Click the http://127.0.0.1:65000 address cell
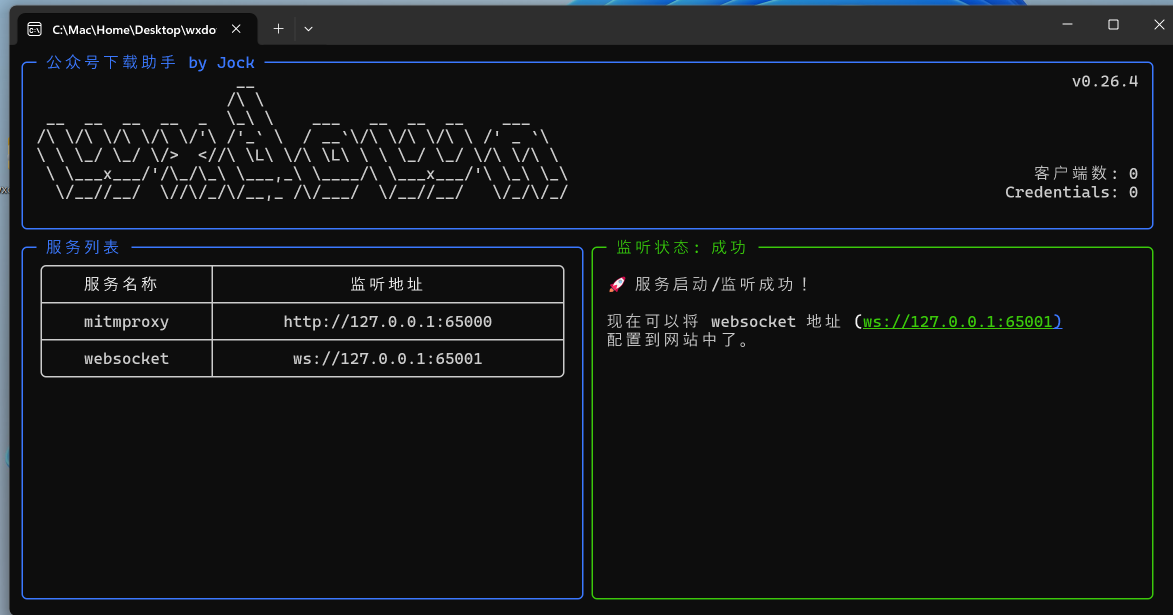The image size is (1173, 615). coord(387,322)
